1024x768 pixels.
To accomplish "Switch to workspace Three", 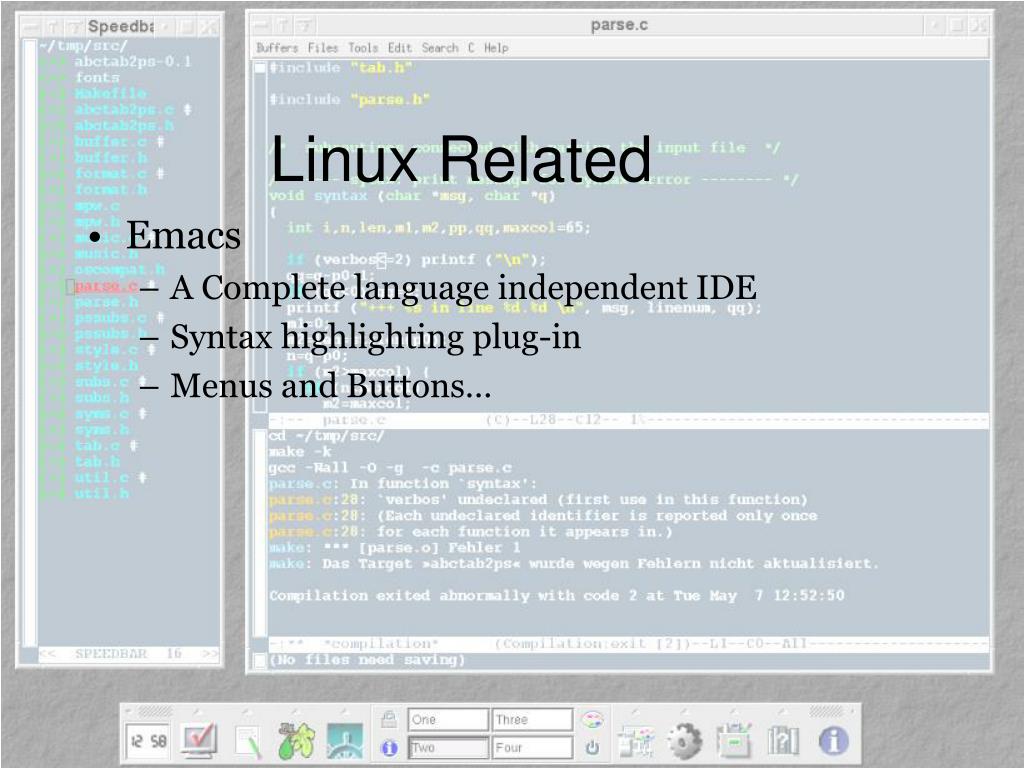I will 532,719.
